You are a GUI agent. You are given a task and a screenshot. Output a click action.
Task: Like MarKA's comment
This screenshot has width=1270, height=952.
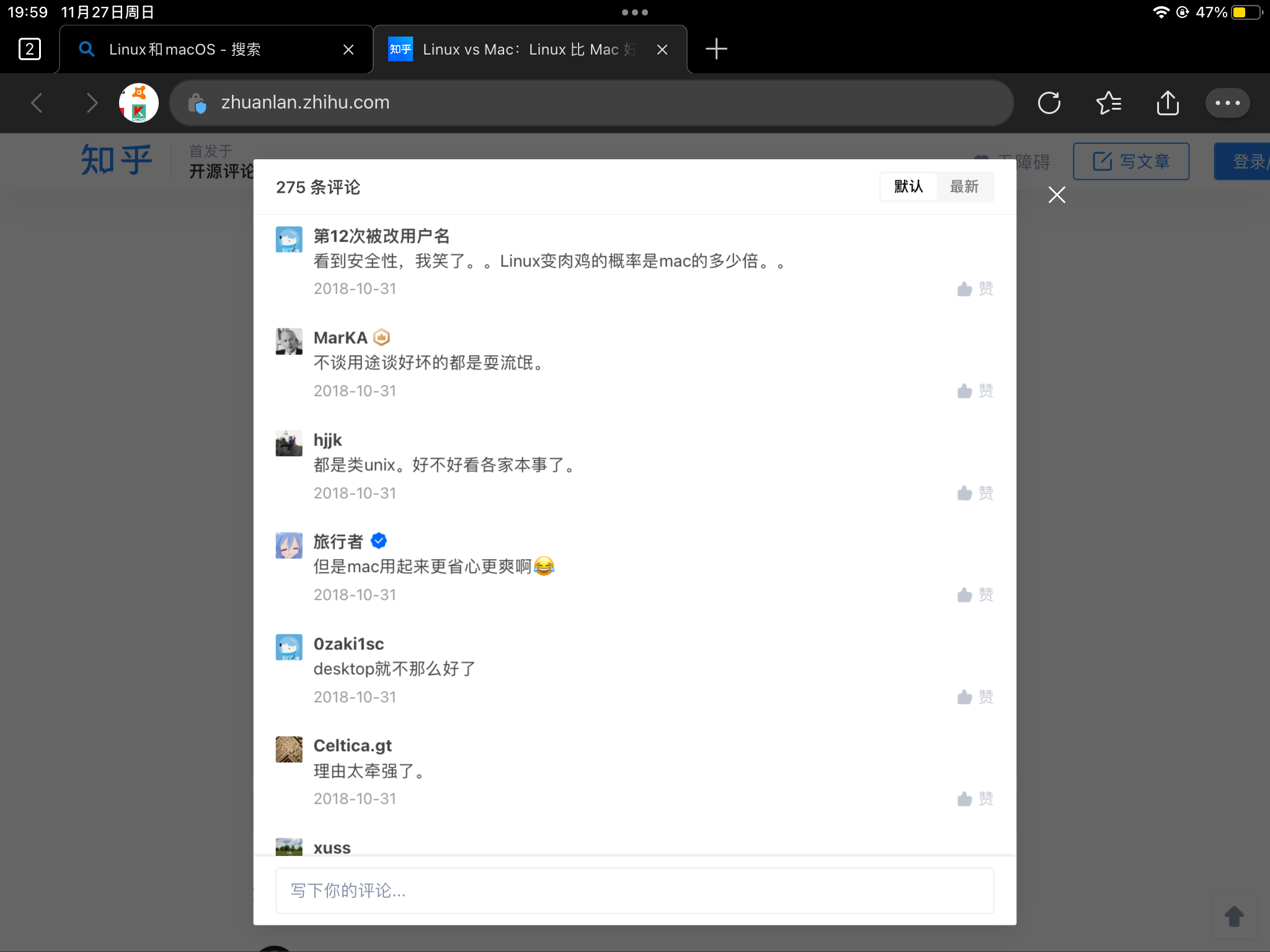pos(975,390)
